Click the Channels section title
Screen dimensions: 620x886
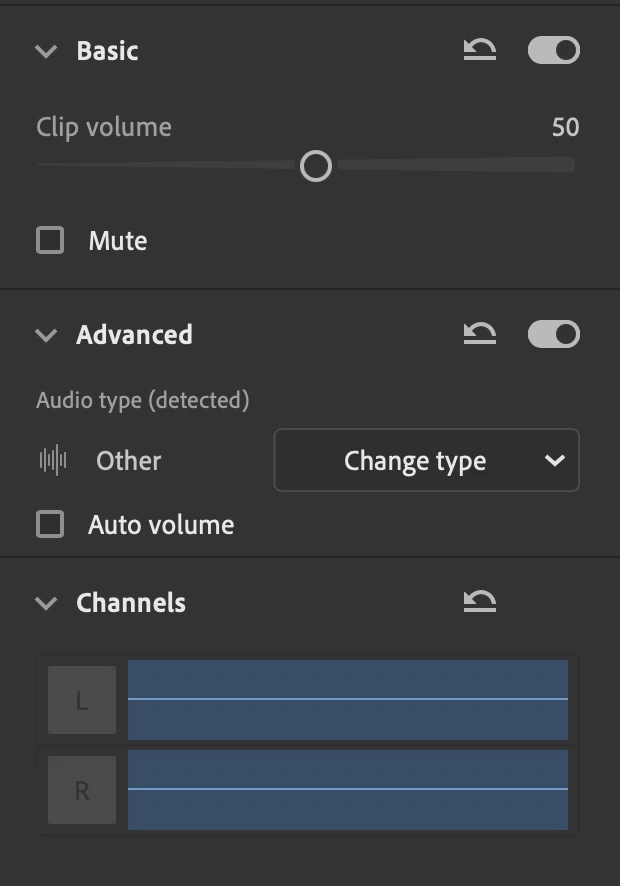[131, 602]
